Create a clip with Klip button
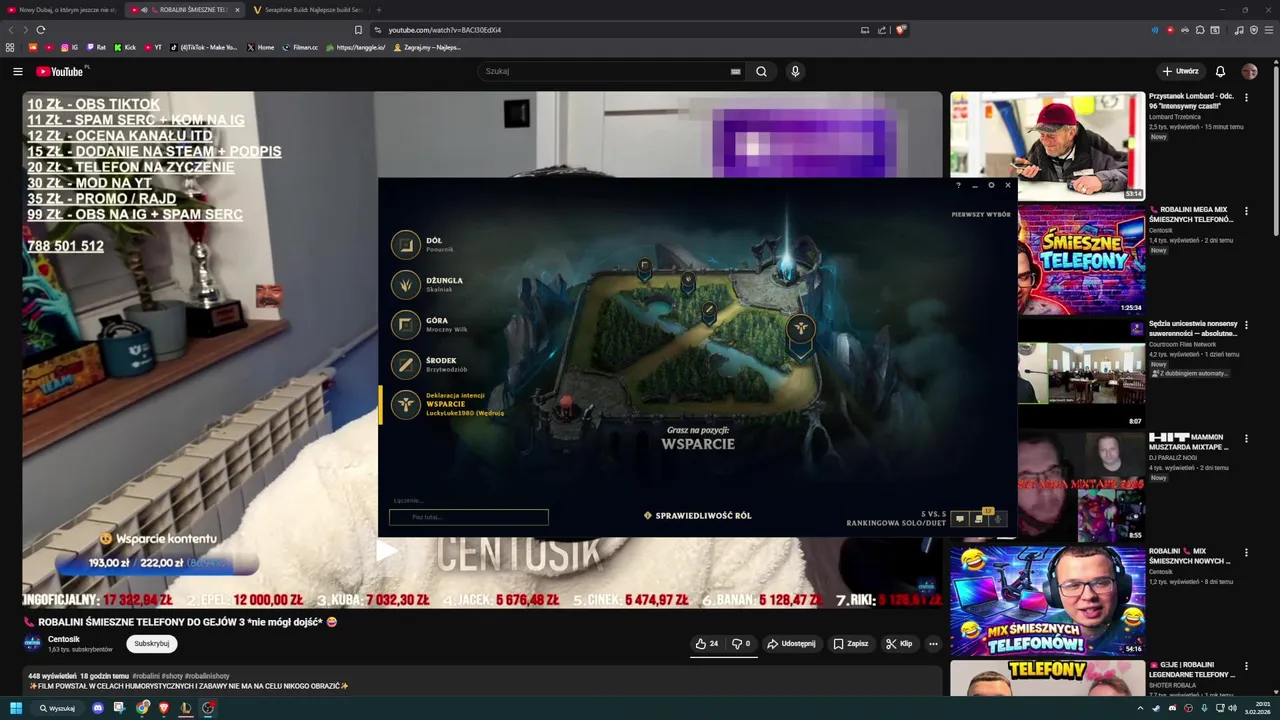The height and width of the screenshot is (720, 1280). [899, 644]
